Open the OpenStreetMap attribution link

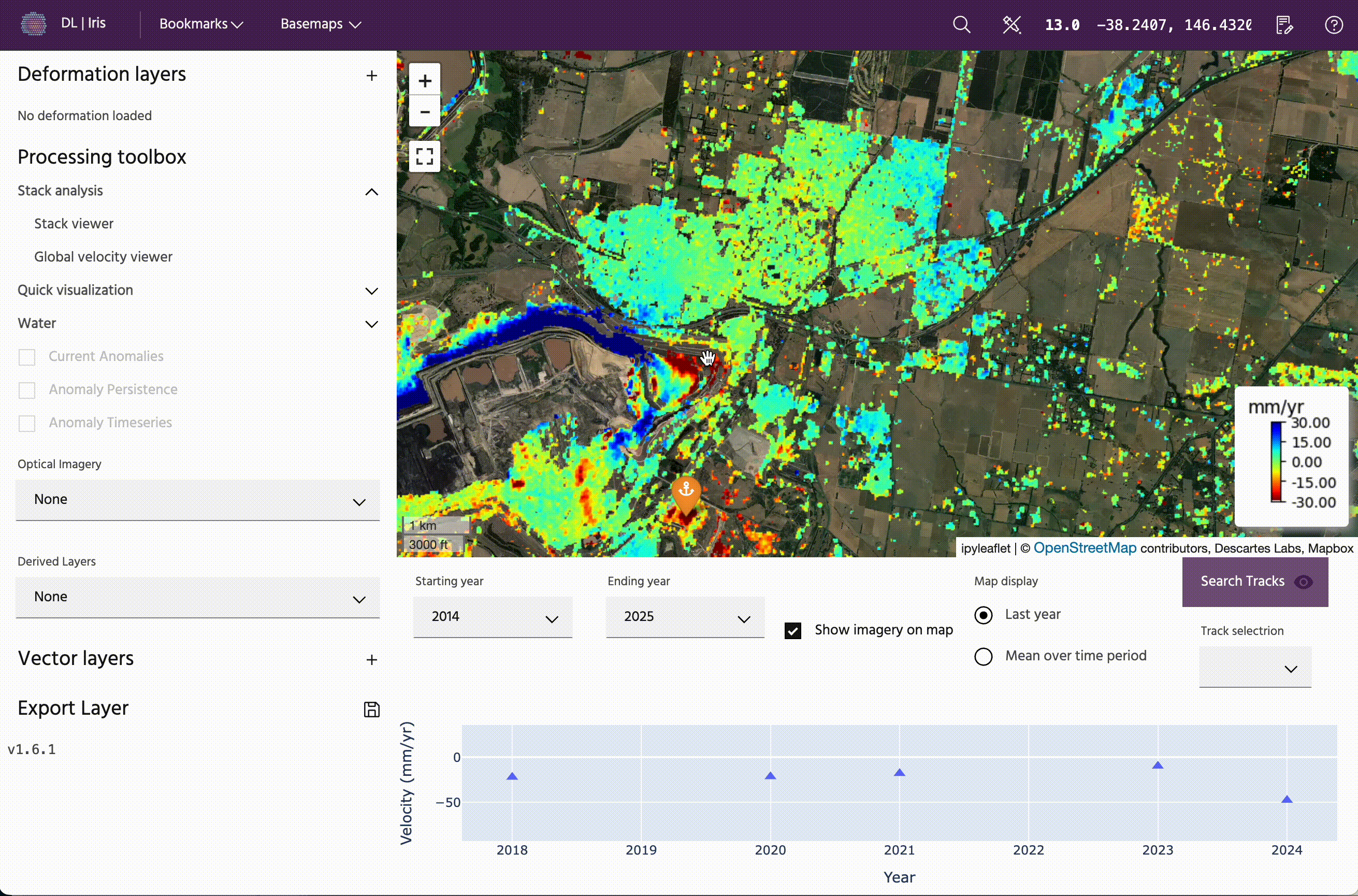coord(1085,548)
